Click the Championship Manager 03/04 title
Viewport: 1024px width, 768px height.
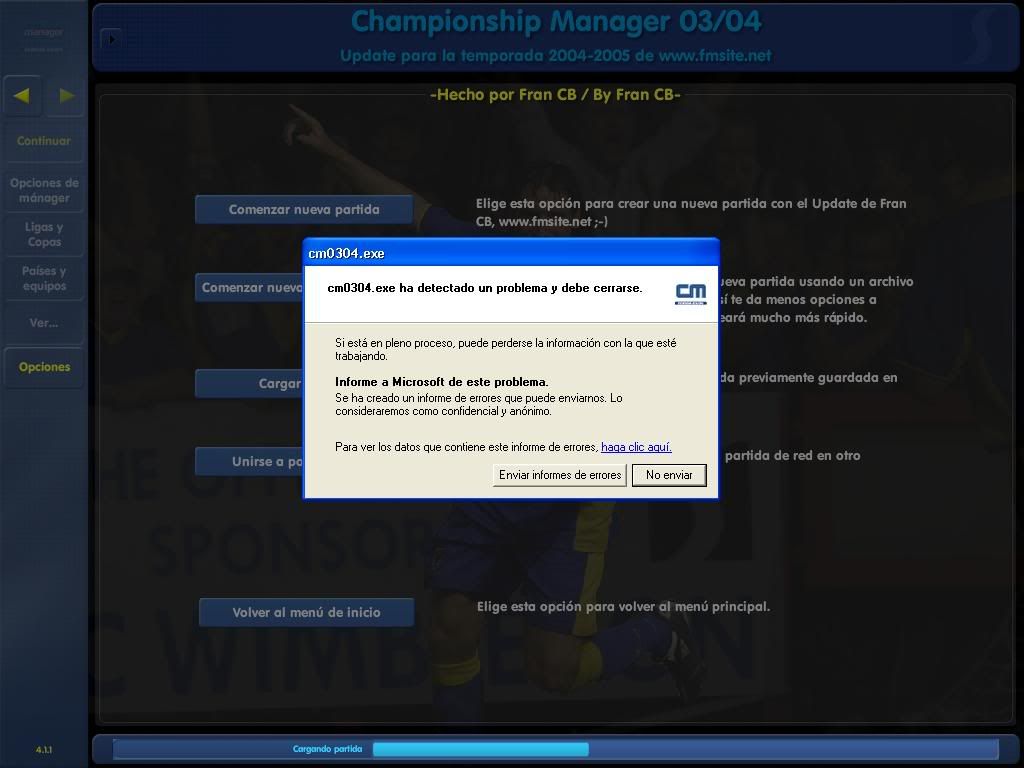point(556,22)
